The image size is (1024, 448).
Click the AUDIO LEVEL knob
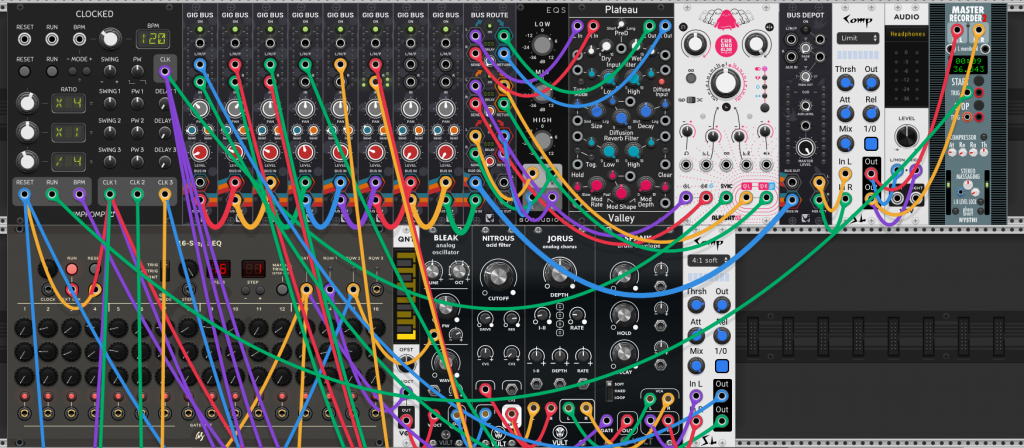tap(906, 137)
